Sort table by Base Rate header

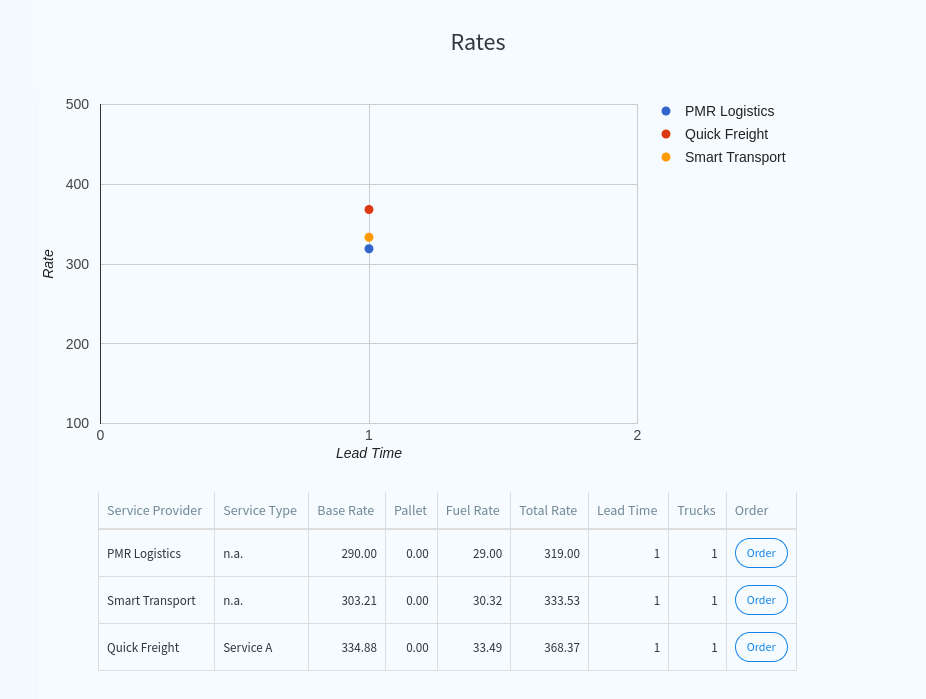tap(345, 510)
